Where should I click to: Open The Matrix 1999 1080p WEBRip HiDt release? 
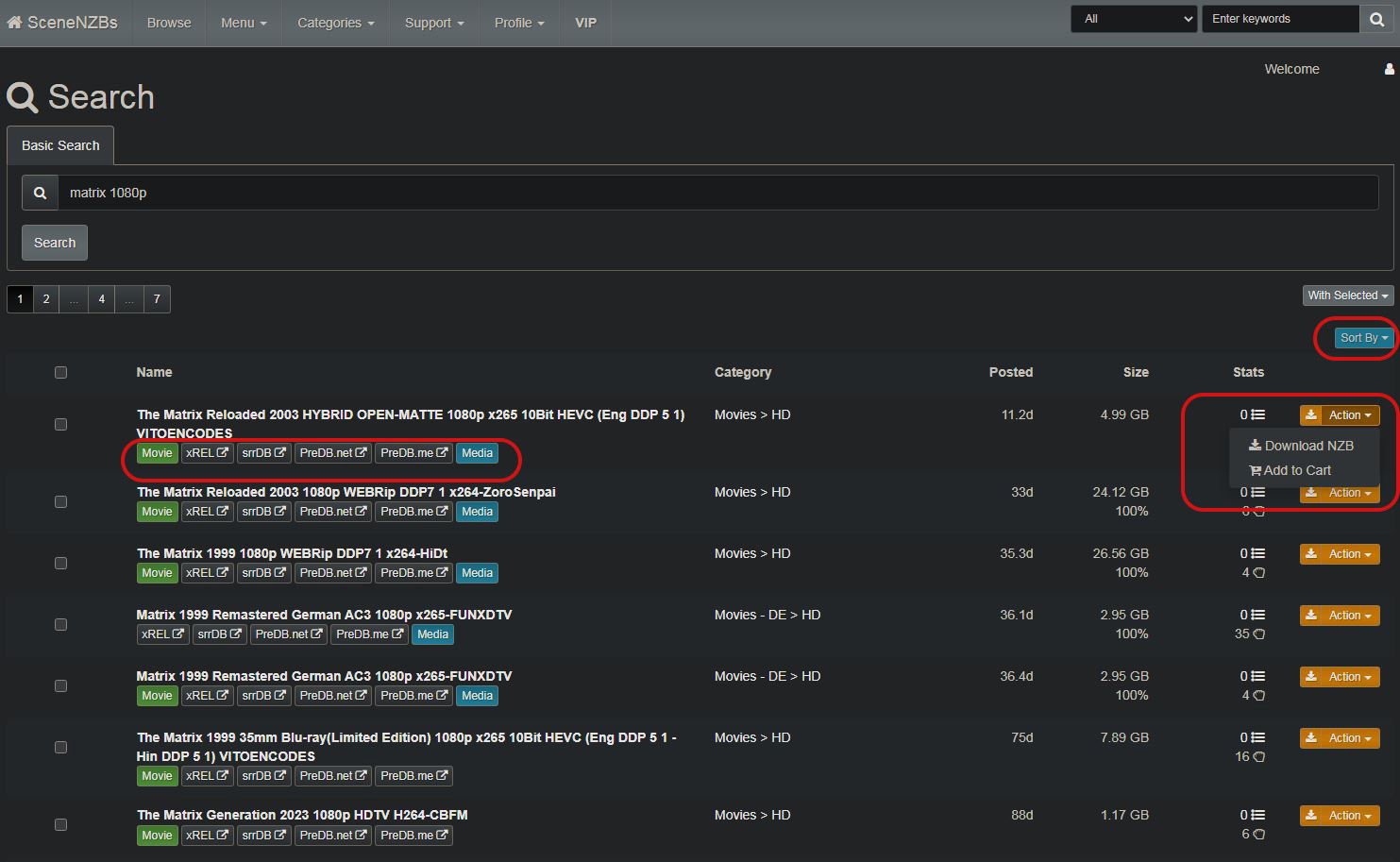coord(292,553)
